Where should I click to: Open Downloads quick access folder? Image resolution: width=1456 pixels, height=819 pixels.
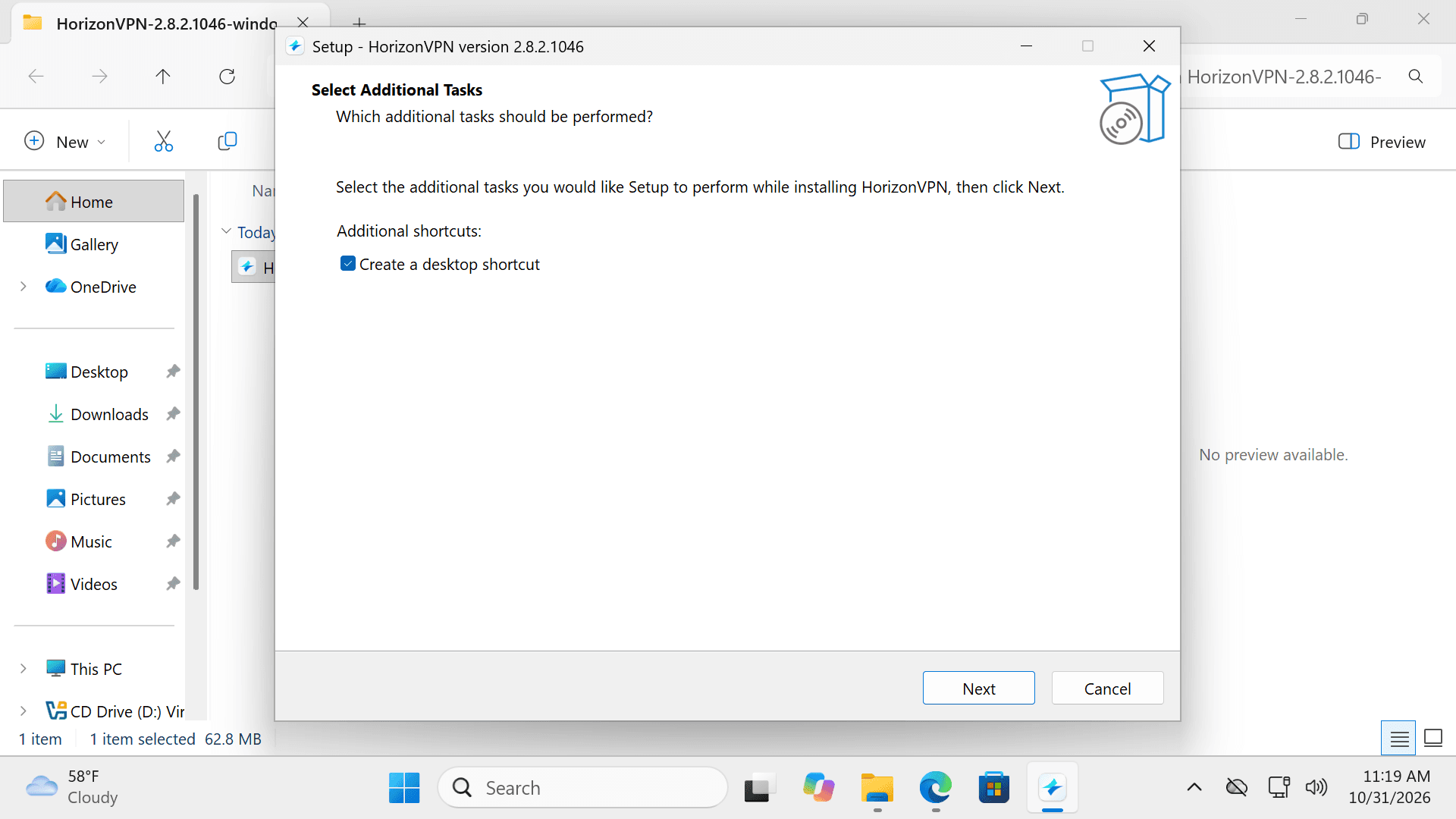click(x=109, y=414)
